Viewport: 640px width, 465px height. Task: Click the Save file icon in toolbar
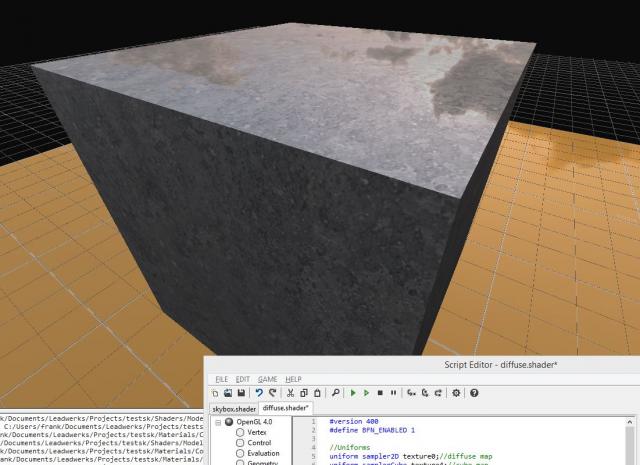click(241, 393)
